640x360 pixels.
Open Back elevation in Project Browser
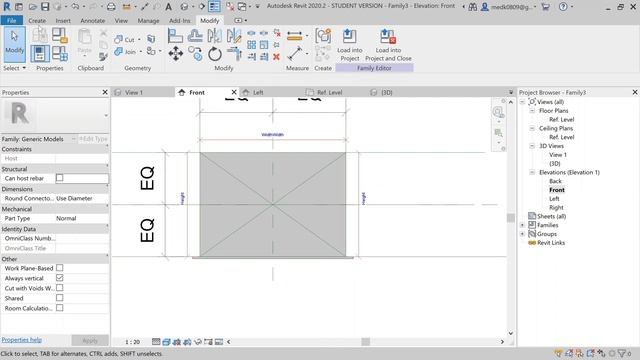click(x=556, y=181)
